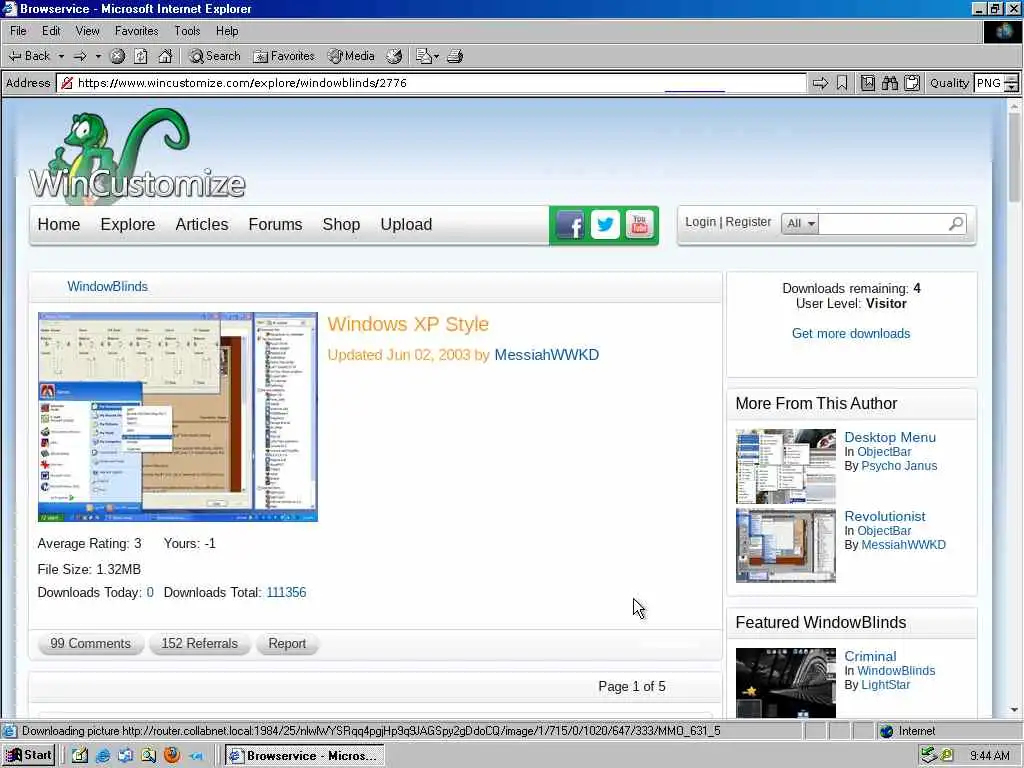Go to the Home page icon

click(x=165, y=56)
